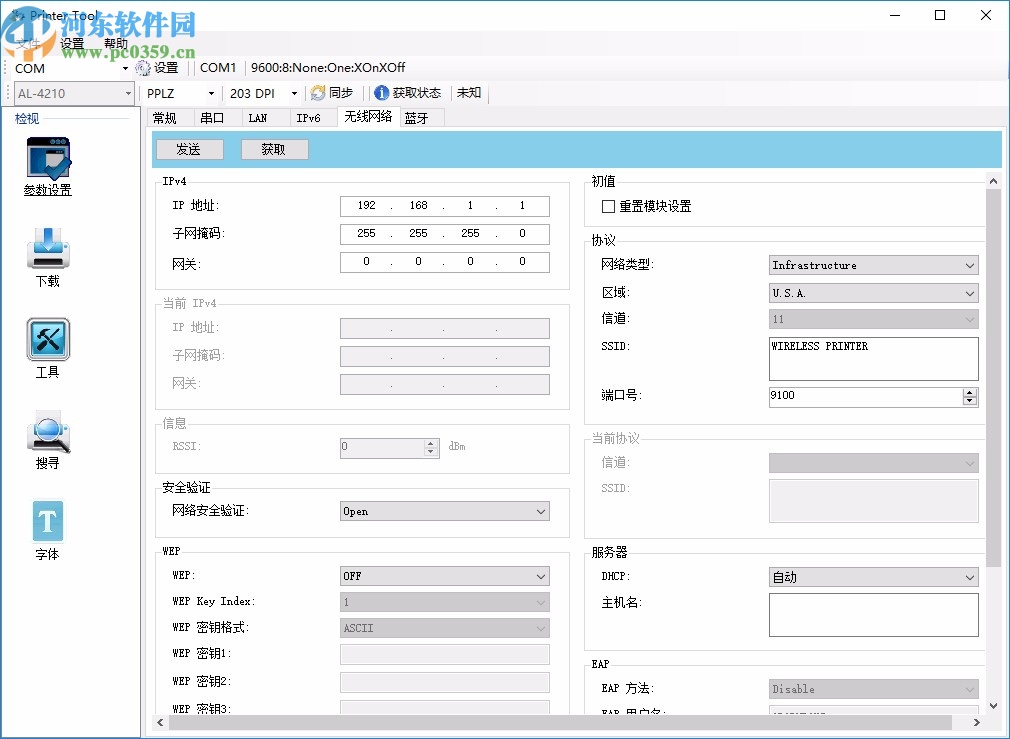Viewport: 1010px width, 739px height.
Task: Click the SSID field showing WIRELESS PRINTER
Action: click(872, 358)
